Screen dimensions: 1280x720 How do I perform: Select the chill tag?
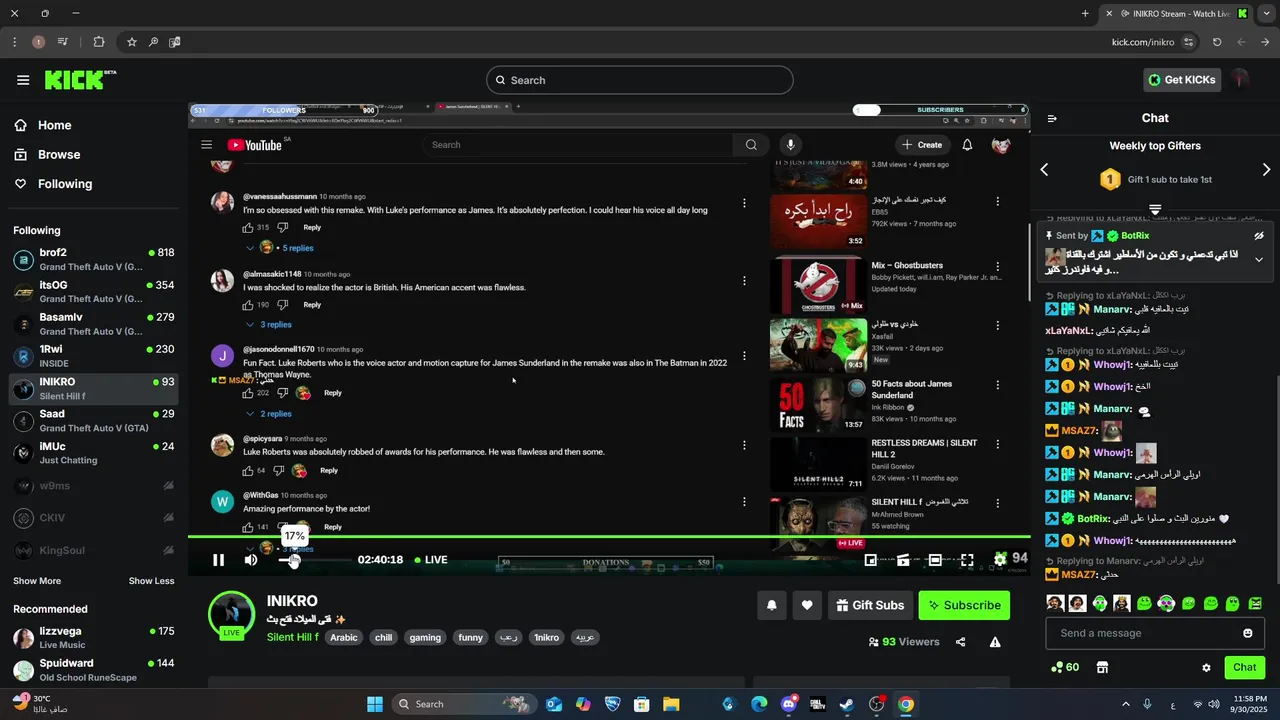[383, 637]
